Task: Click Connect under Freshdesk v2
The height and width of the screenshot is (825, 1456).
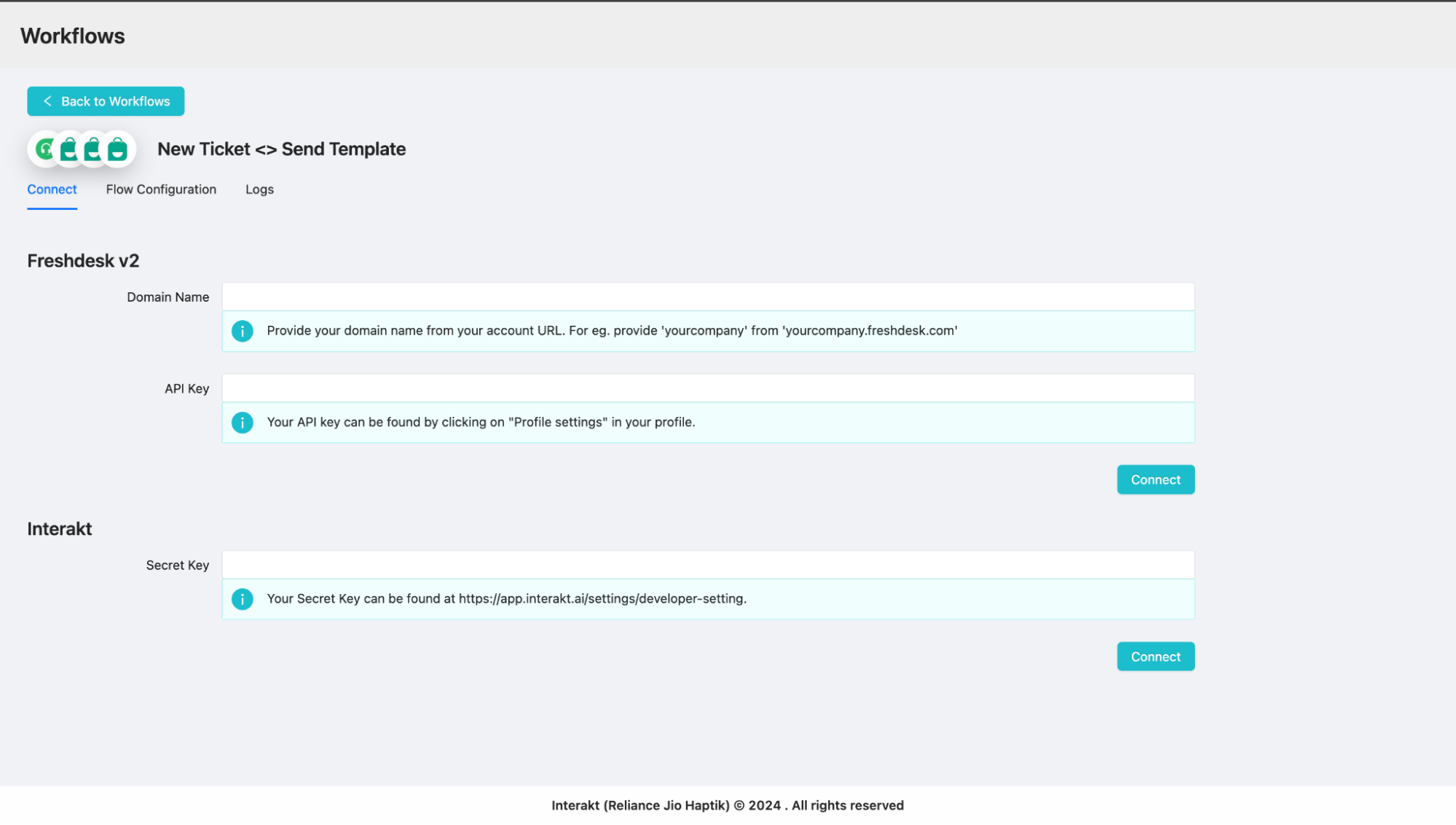Action: 1155,480
